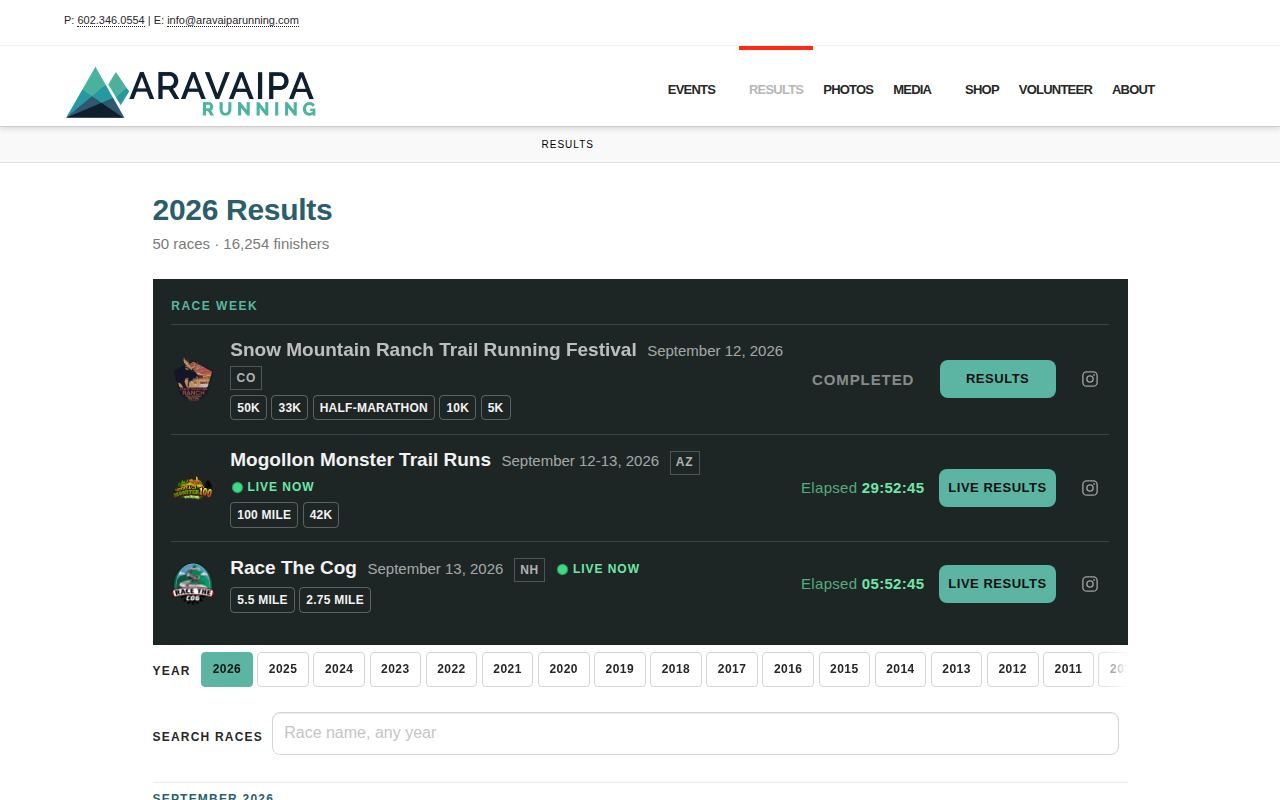
Task: Click the Results breadcrumb label
Action: (x=568, y=144)
